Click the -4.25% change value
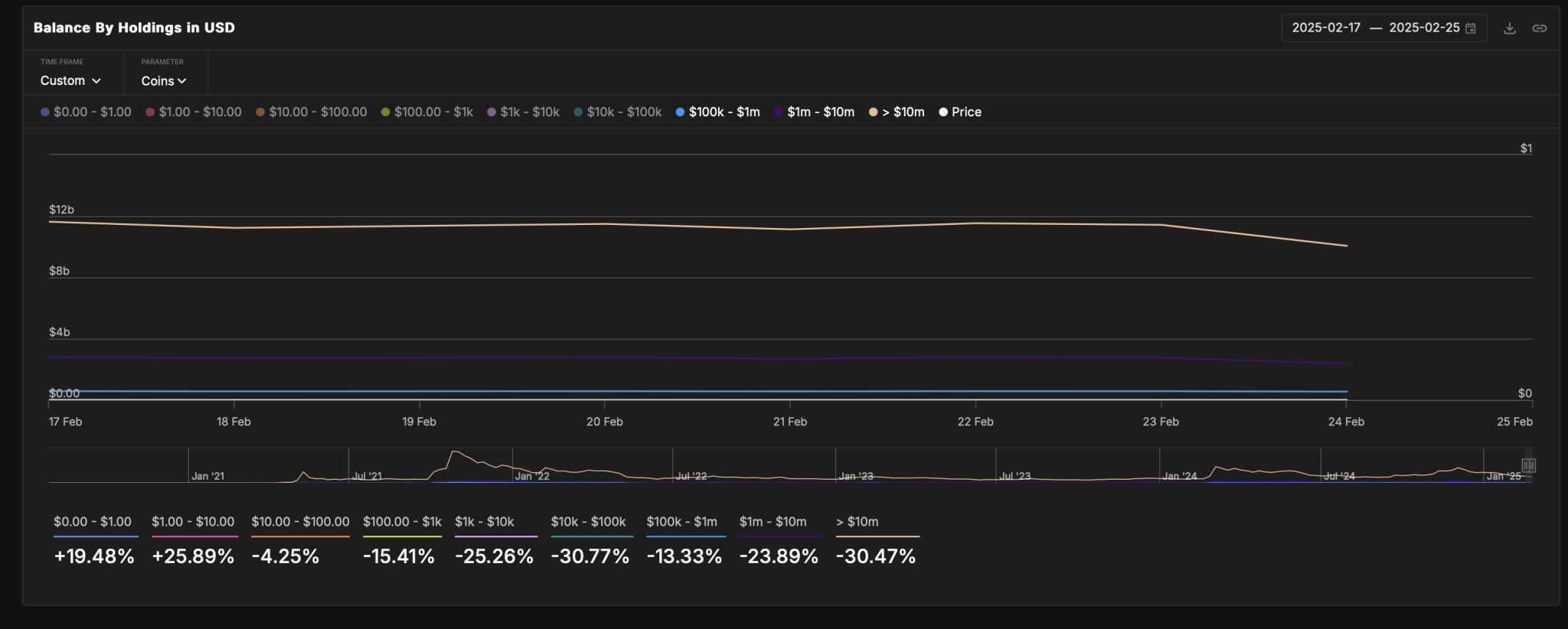Image resolution: width=1568 pixels, height=629 pixels. [x=286, y=556]
